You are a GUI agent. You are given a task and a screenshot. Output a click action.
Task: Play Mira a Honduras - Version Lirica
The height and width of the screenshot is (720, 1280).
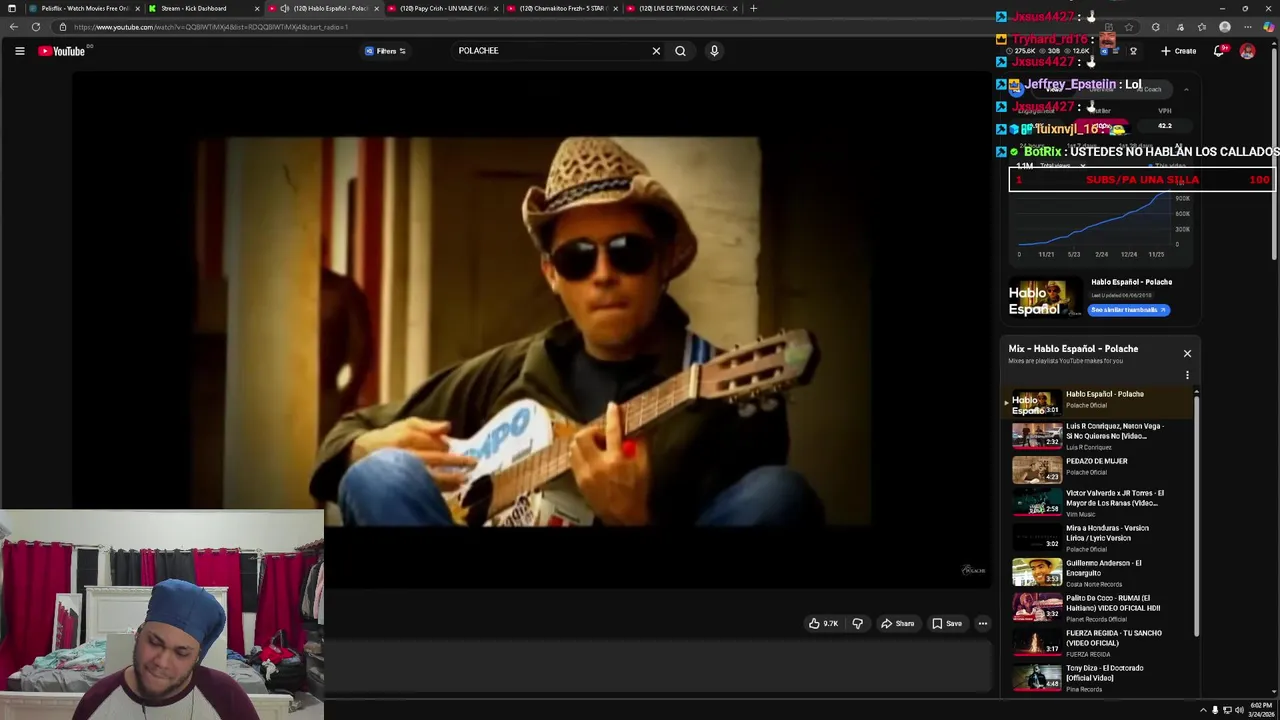(1100, 537)
